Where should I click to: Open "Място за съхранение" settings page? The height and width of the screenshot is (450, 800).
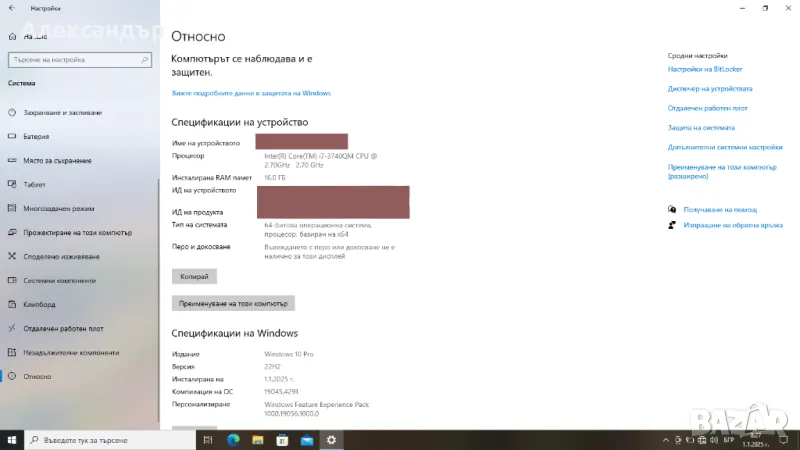tap(57, 161)
